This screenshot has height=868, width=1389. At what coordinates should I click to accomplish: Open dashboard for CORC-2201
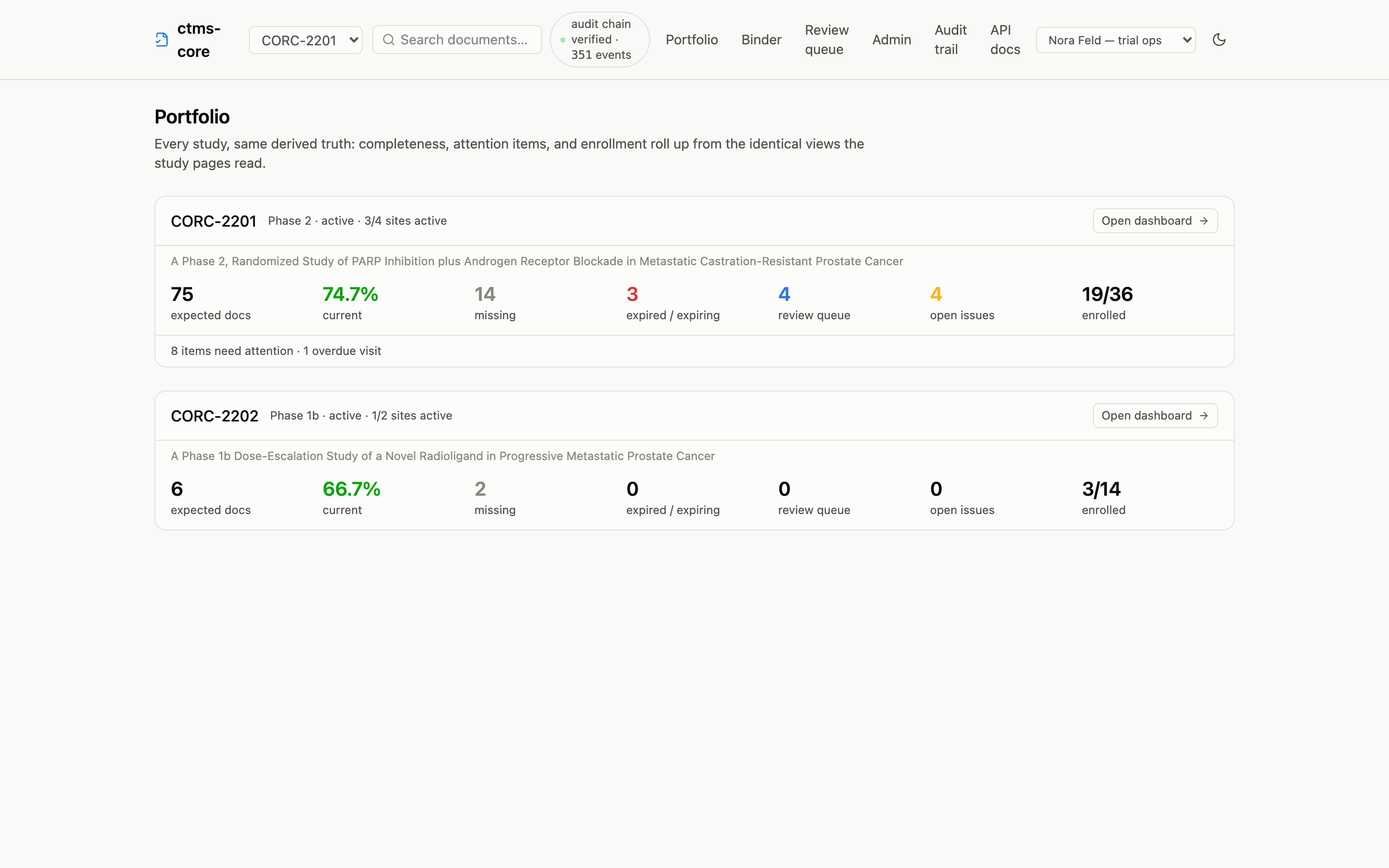(1155, 221)
